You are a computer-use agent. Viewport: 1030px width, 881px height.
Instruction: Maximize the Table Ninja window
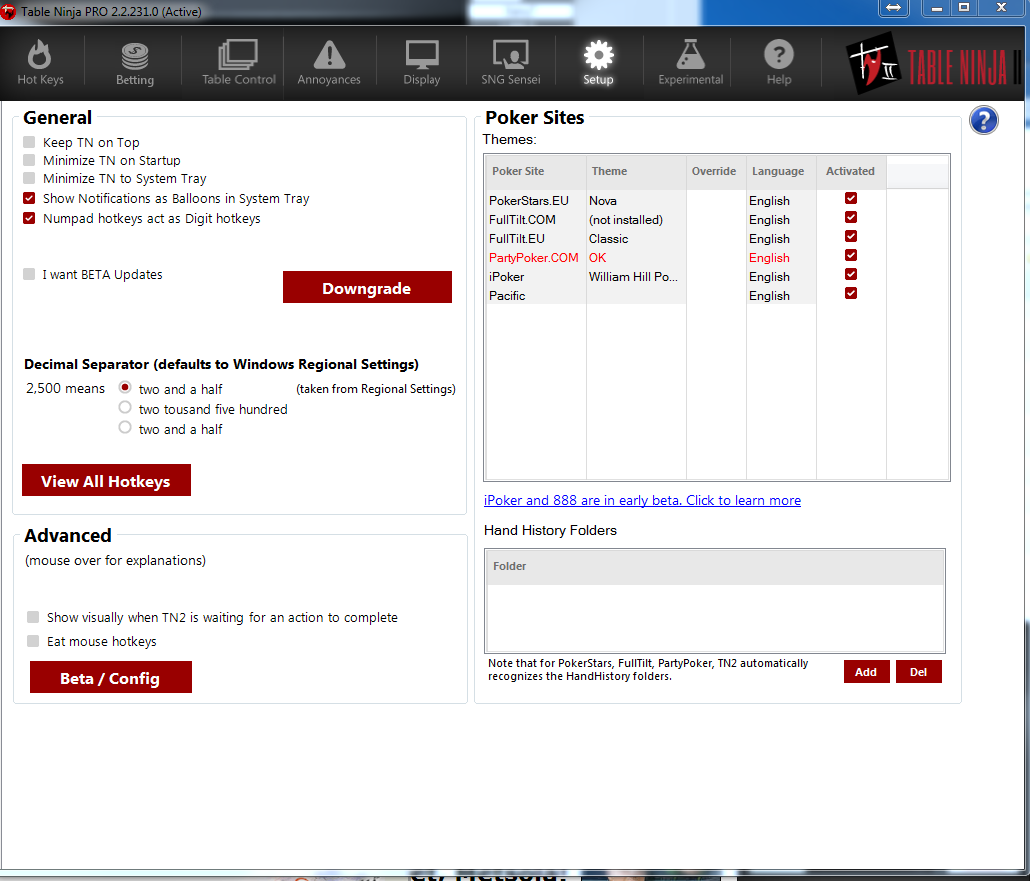[x=964, y=8]
